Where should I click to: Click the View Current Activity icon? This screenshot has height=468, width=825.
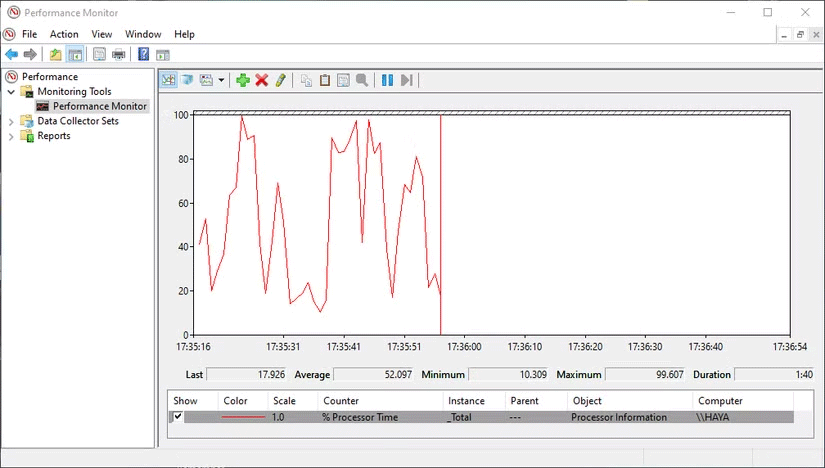(168, 80)
